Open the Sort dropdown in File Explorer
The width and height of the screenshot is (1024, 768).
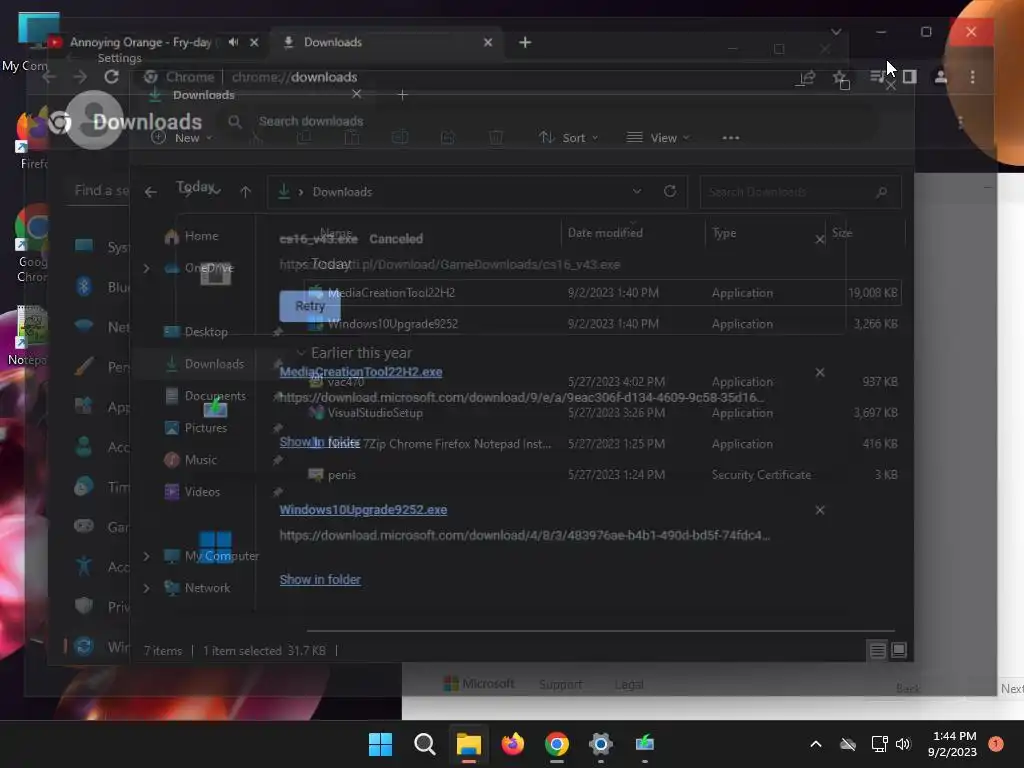[x=568, y=138]
